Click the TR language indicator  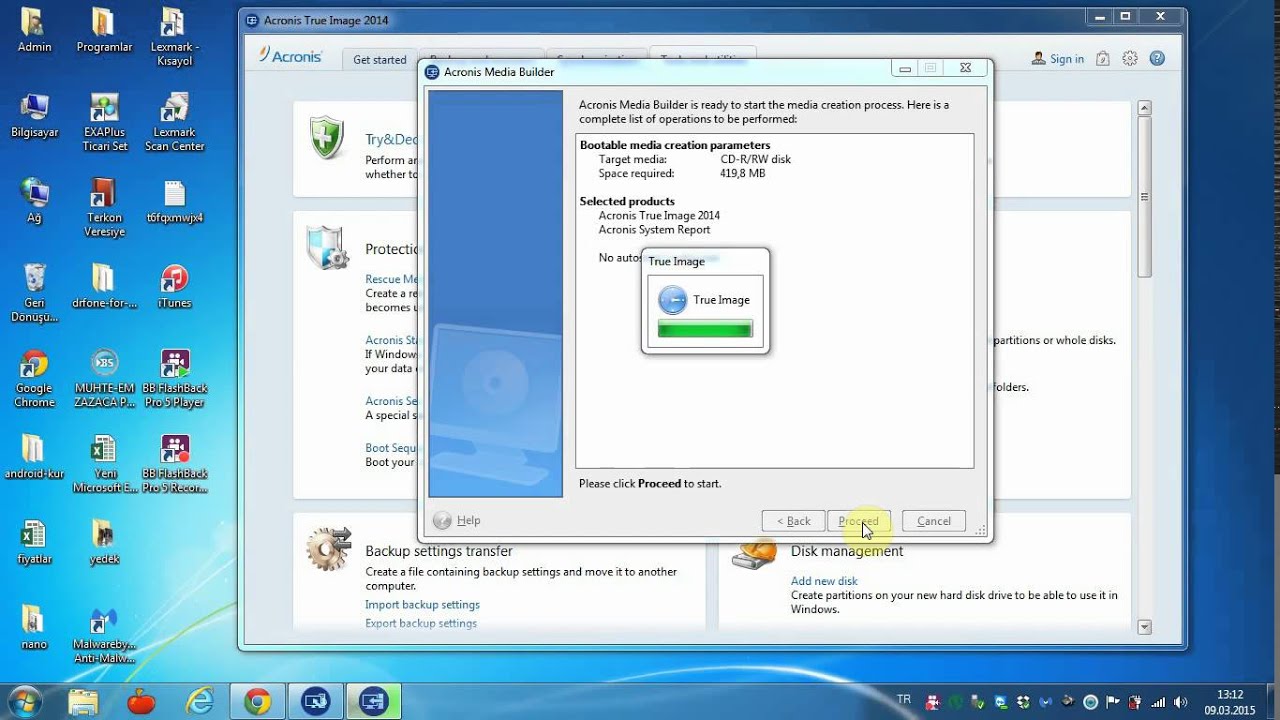pos(904,700)
